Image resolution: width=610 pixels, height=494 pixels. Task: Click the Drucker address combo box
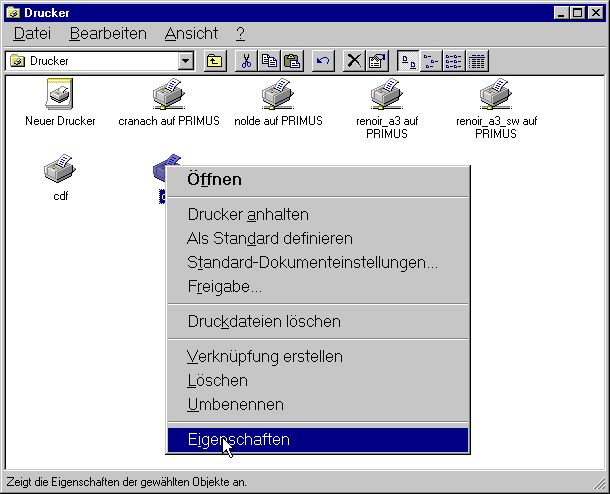click(x=100, y=61)
